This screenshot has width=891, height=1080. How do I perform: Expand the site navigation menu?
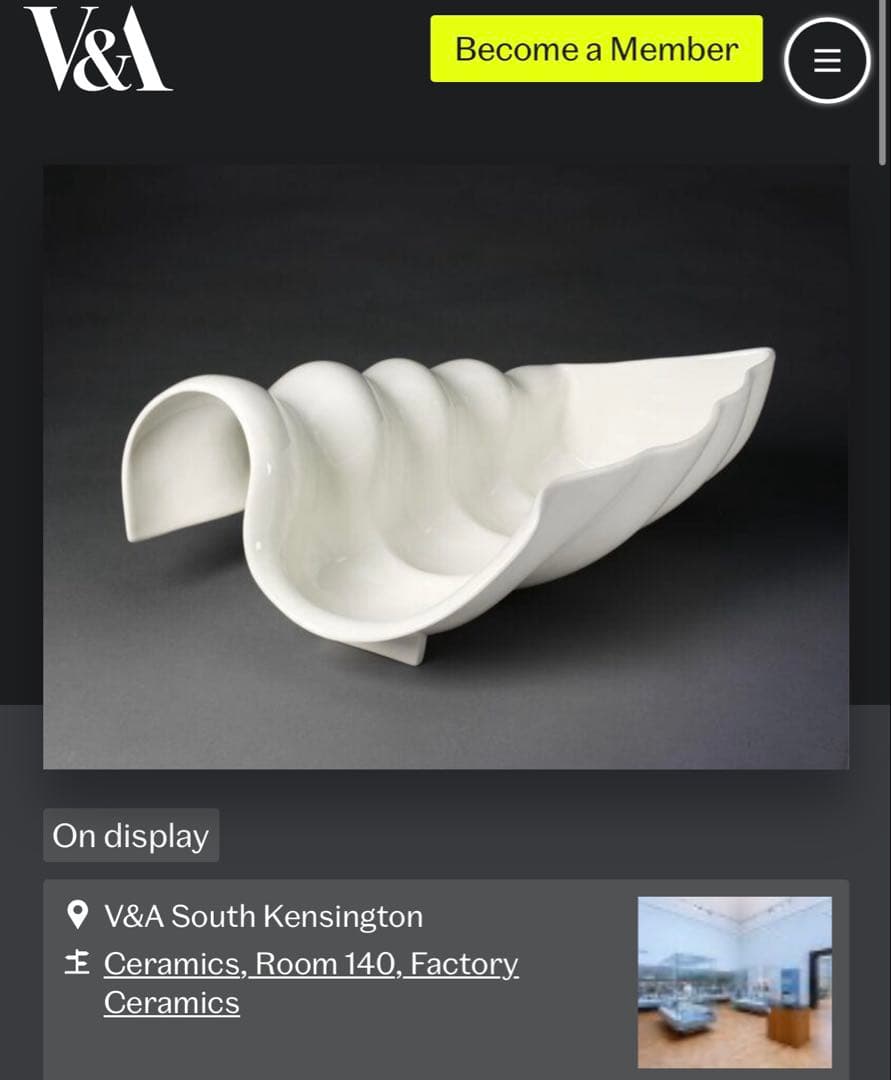pos(827,61)
